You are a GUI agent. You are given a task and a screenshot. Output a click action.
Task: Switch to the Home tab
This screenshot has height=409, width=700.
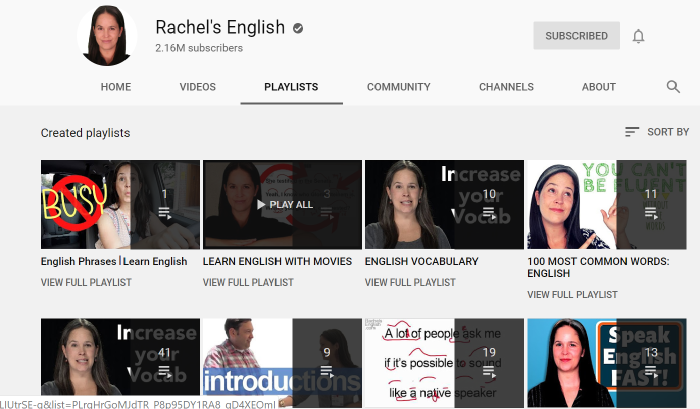(x=116, y=87)
